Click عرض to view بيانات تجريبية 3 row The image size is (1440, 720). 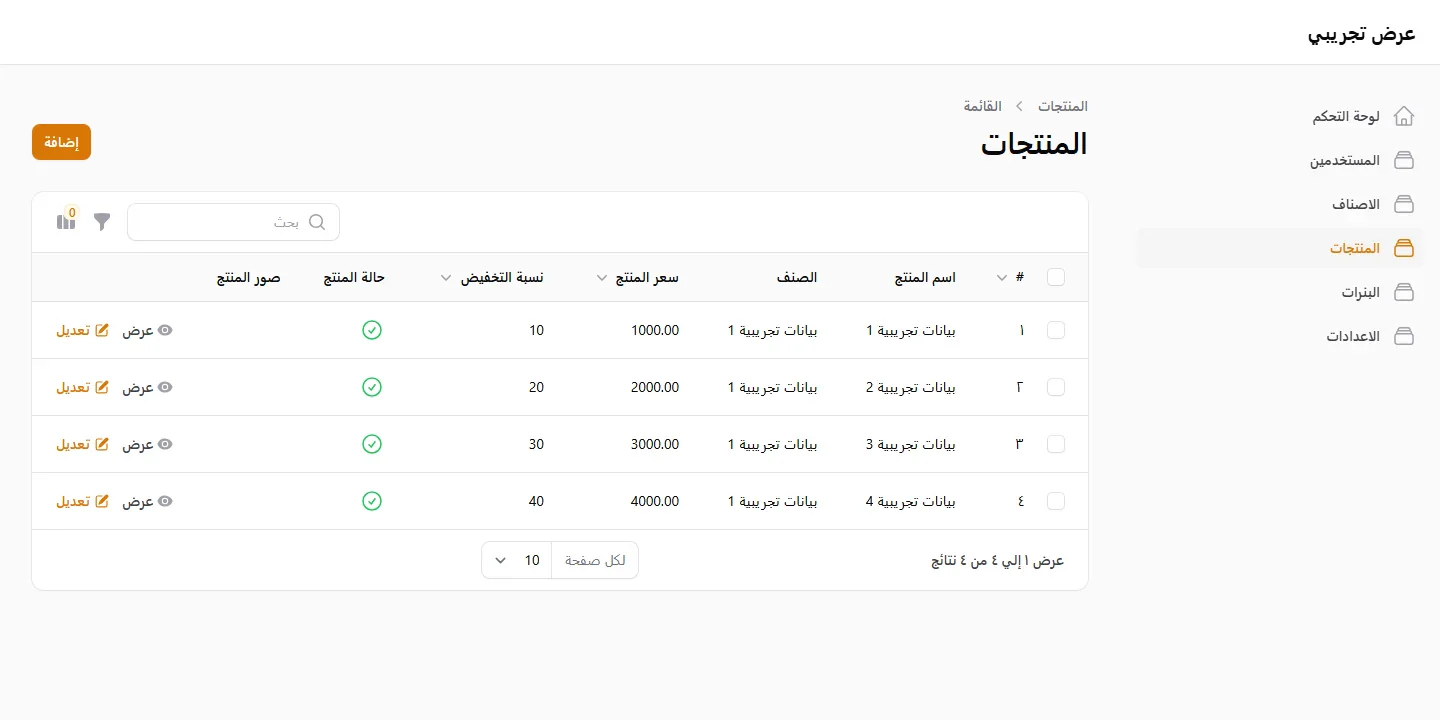[x=148, y=444]
